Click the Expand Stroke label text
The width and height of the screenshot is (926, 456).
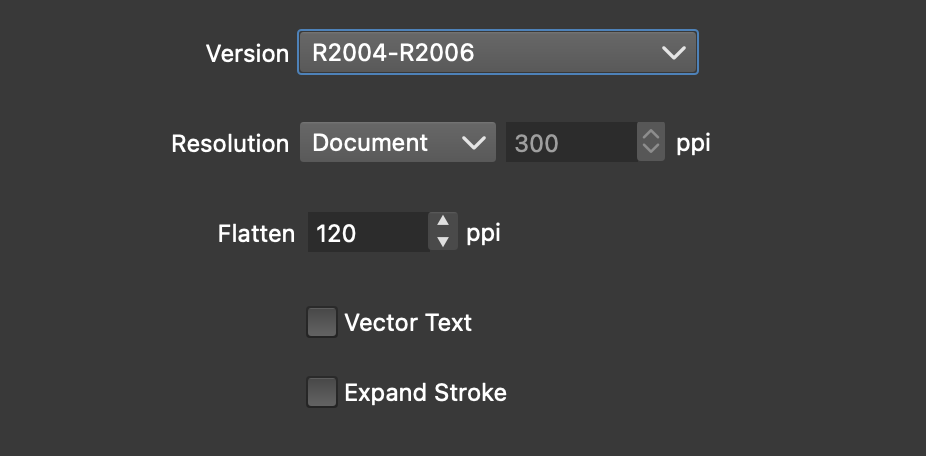tap(425, 393)
